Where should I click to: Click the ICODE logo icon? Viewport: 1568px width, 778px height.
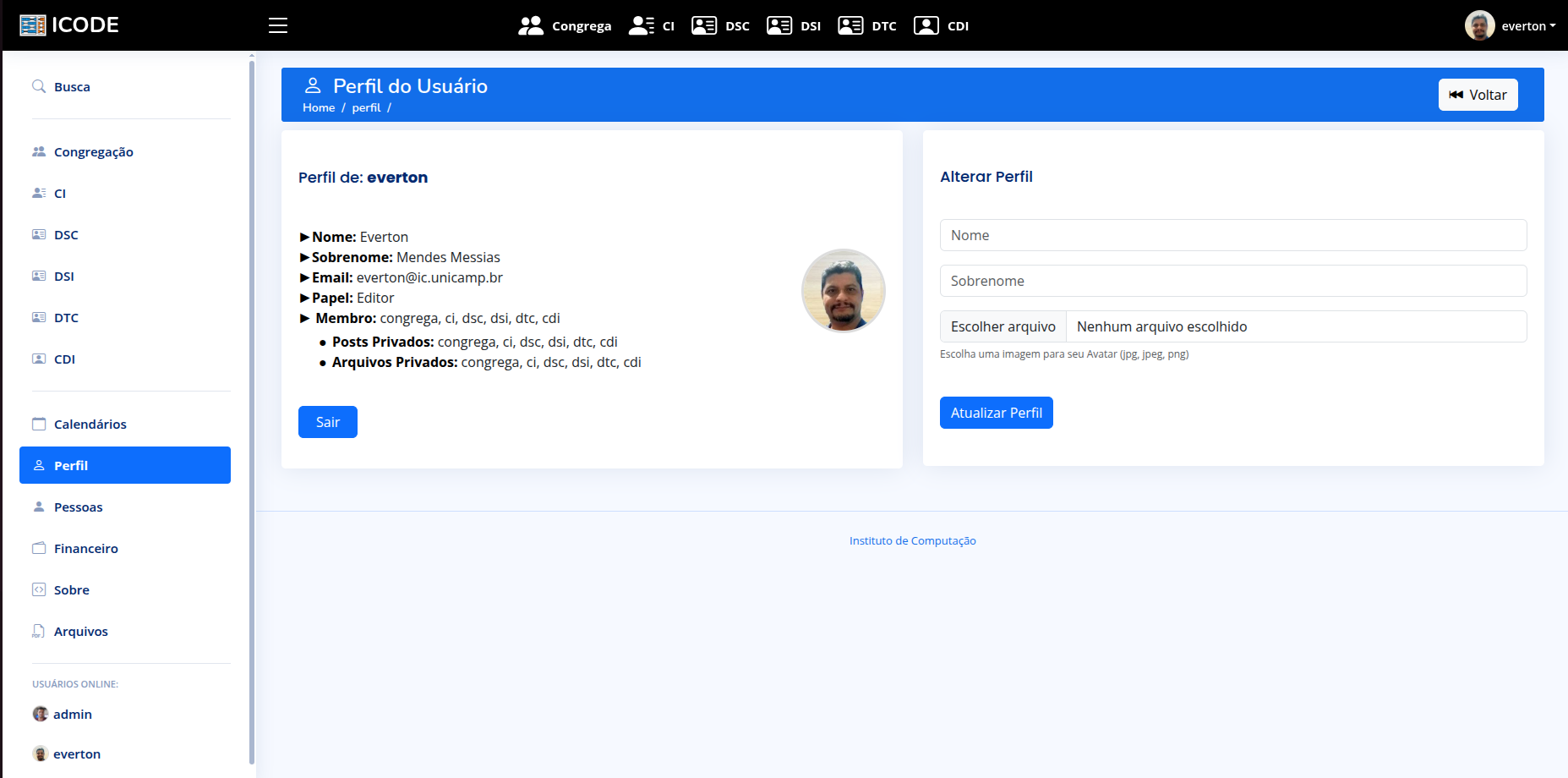[x=33, y=25]
